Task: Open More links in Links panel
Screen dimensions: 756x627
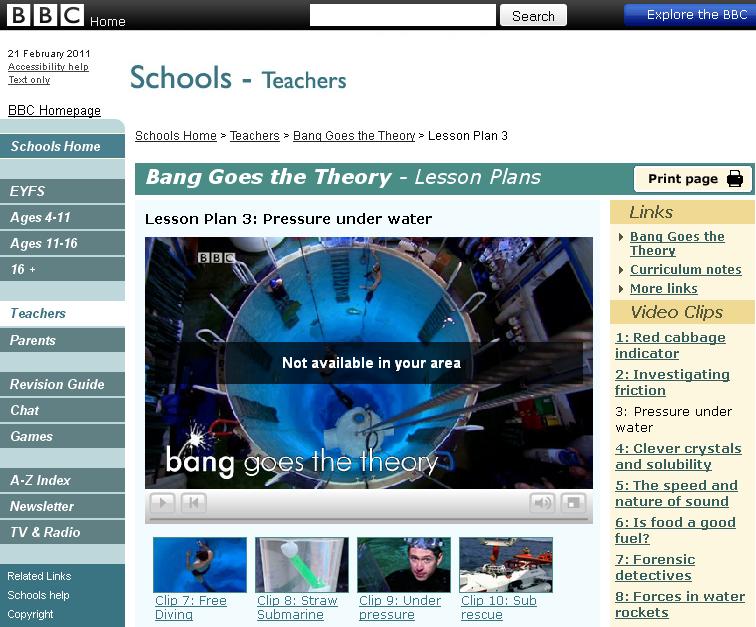Action: click(x=663, y=288)
